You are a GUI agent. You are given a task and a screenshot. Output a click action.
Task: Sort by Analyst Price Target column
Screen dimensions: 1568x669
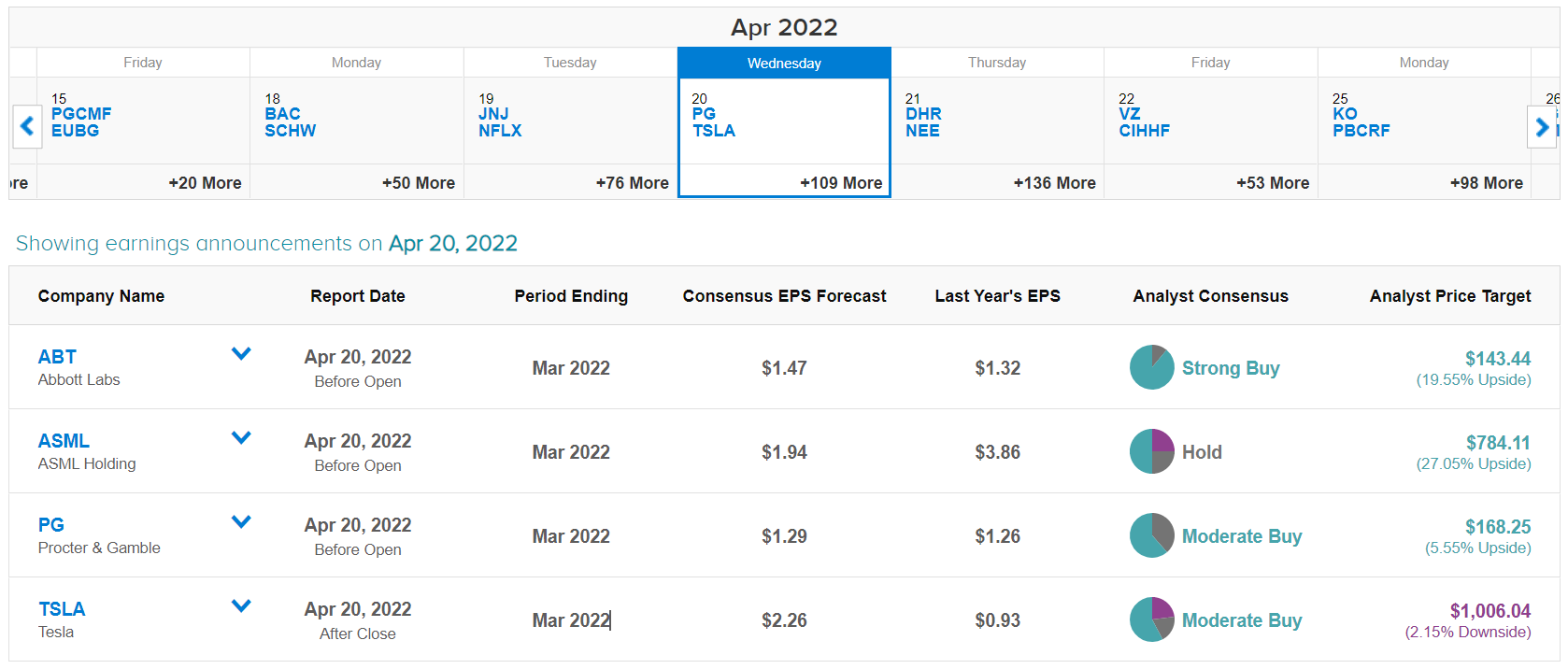[1450, 296]
